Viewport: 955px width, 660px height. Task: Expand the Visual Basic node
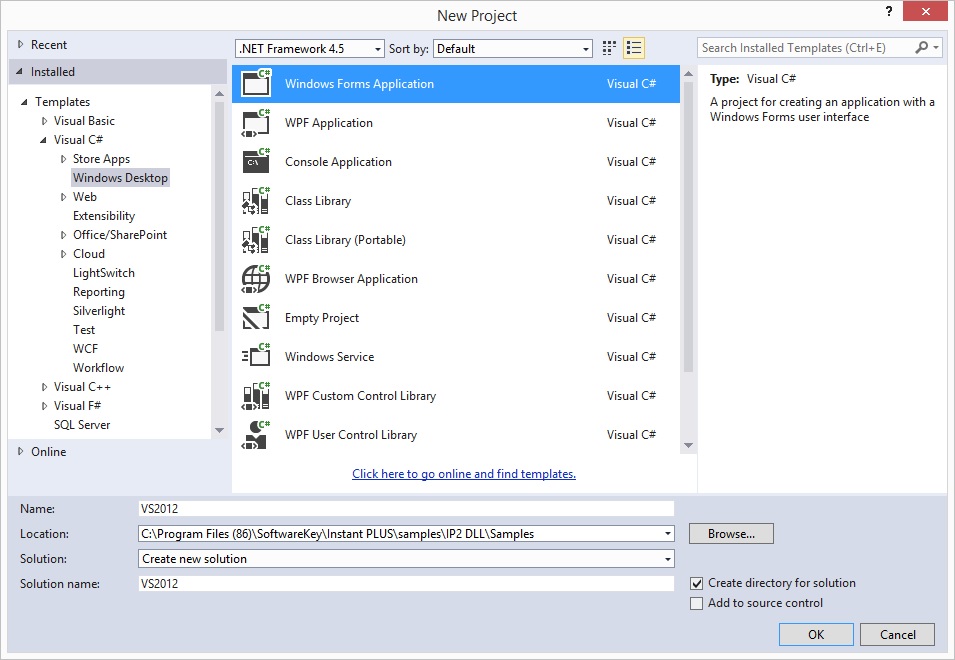tap(44, 121)
